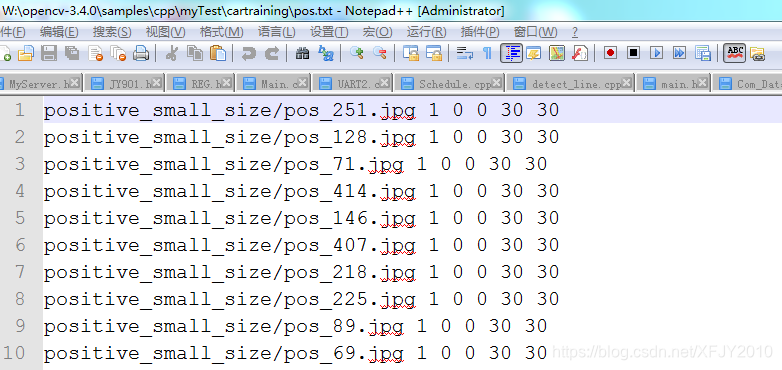The width and height of the screenshot is (782, 370).
Task: Click the folder icon after spell check
Action: 757,53
